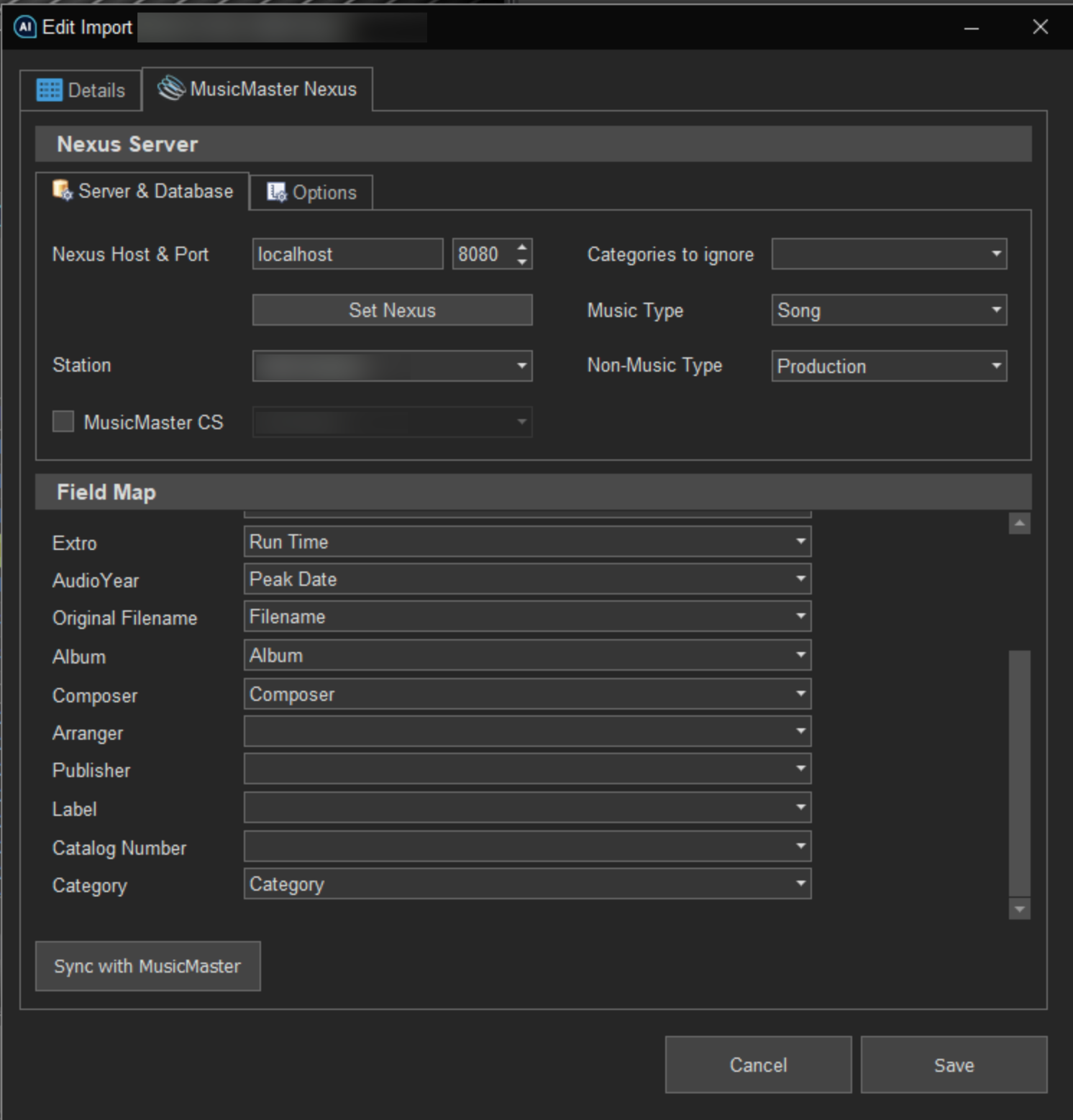Viewport: 1073px width, 1120px height.
Task: Click the Server & Database tab icon
Action: [63, 191]
